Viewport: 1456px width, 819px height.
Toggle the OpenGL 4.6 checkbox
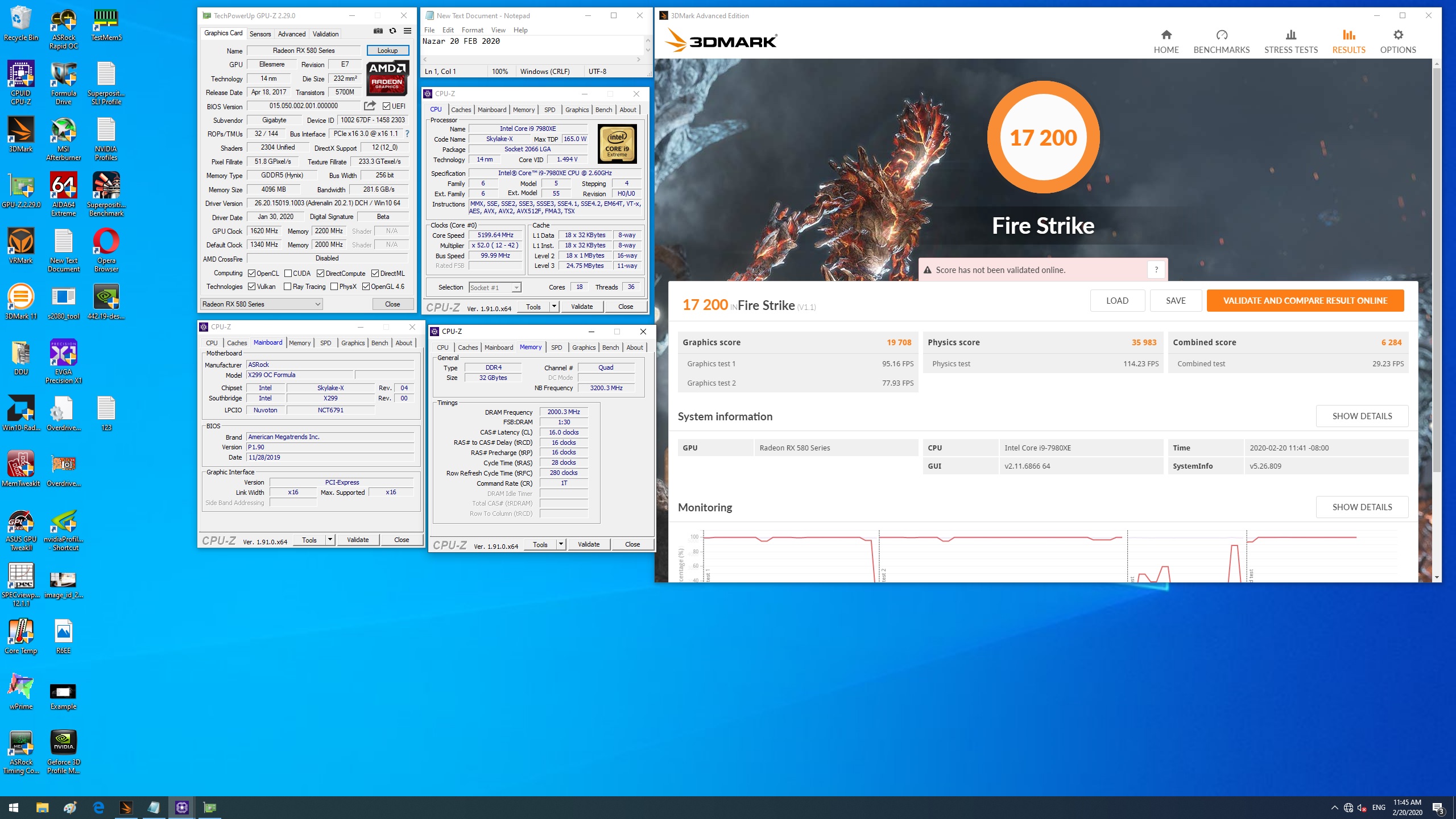pos(366,287)
